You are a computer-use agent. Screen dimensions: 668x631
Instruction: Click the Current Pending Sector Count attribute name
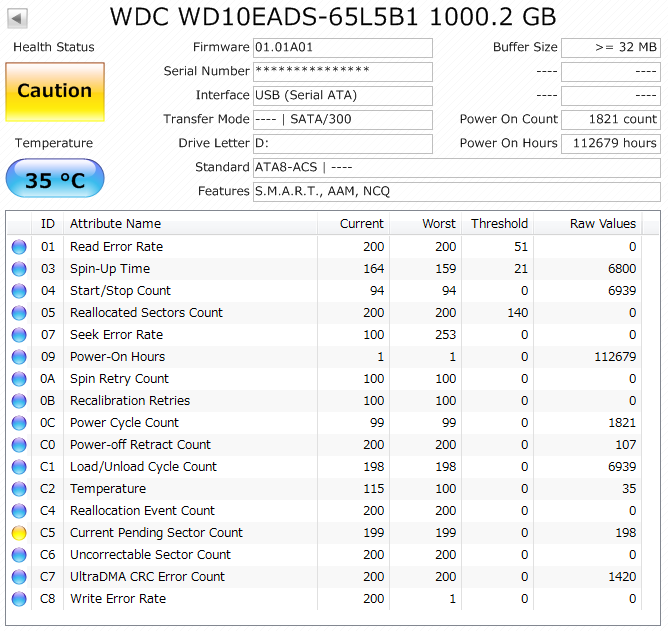click(x=156, y=533)
